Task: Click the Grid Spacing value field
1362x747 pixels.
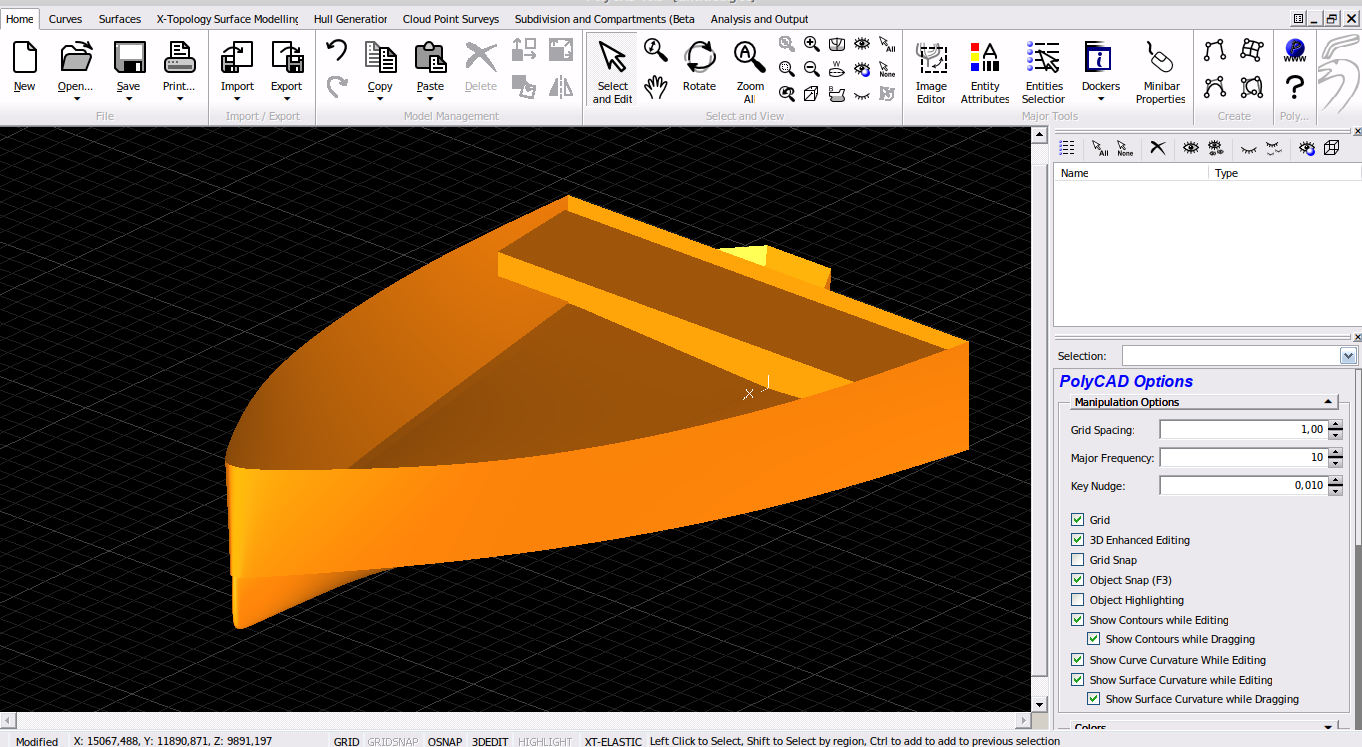Action: (x=1243, y=429)
